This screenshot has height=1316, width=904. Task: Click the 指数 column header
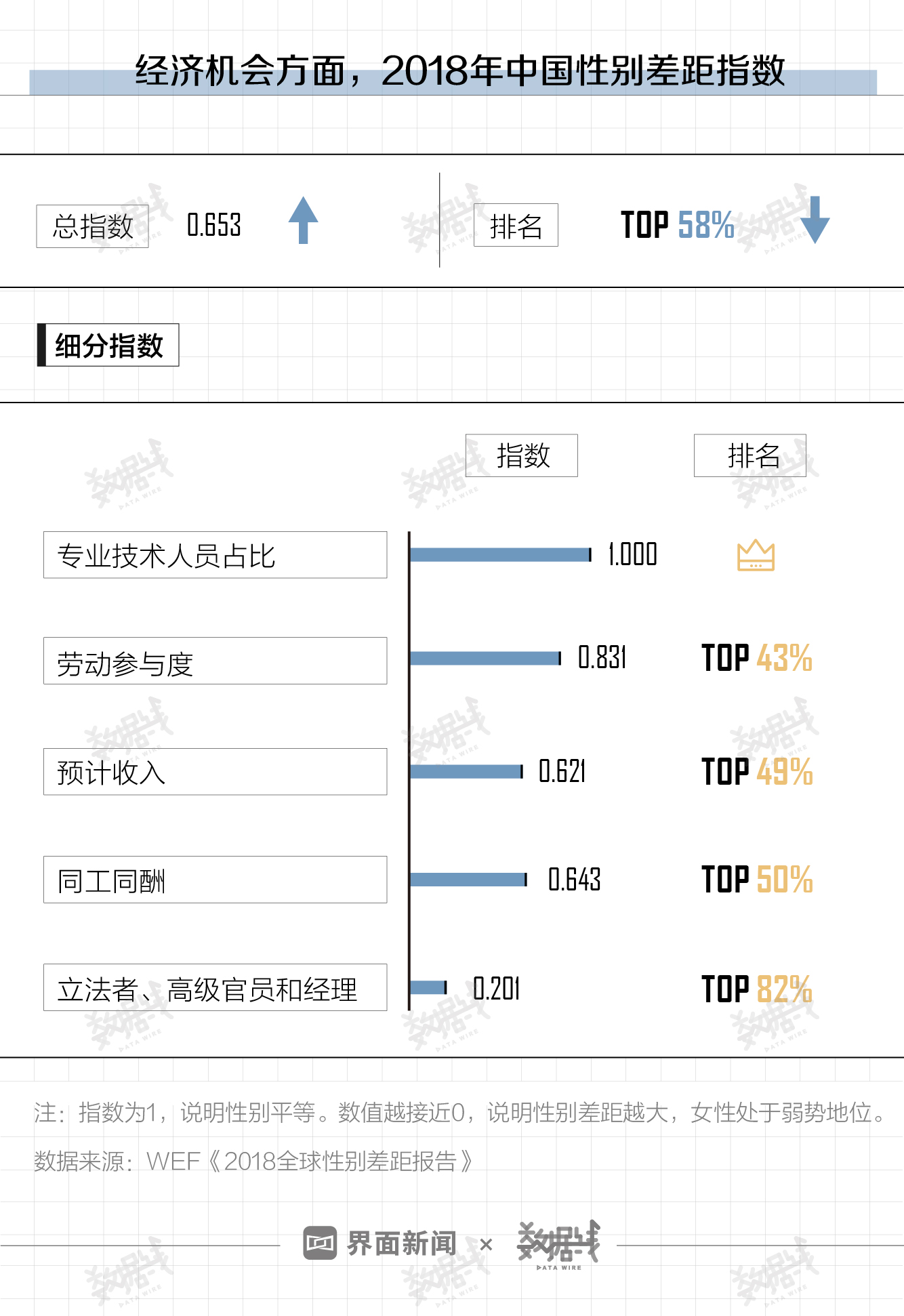coord(522,455)
